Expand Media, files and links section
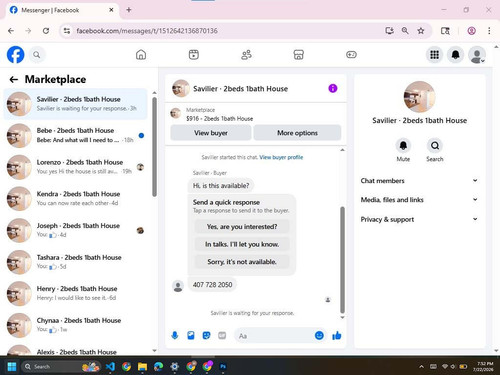The image size is (500, 375). pyautogui.click(x=419, y=200)
